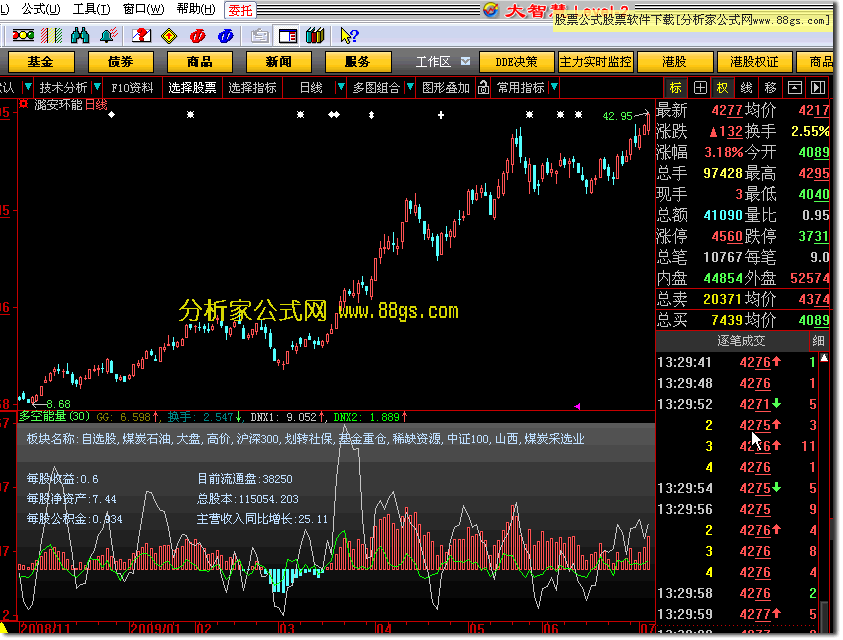Viewport: 843px width, 640px height.
Task: Click the grayed clipboard toolbar icon
Action: [260, 36]
